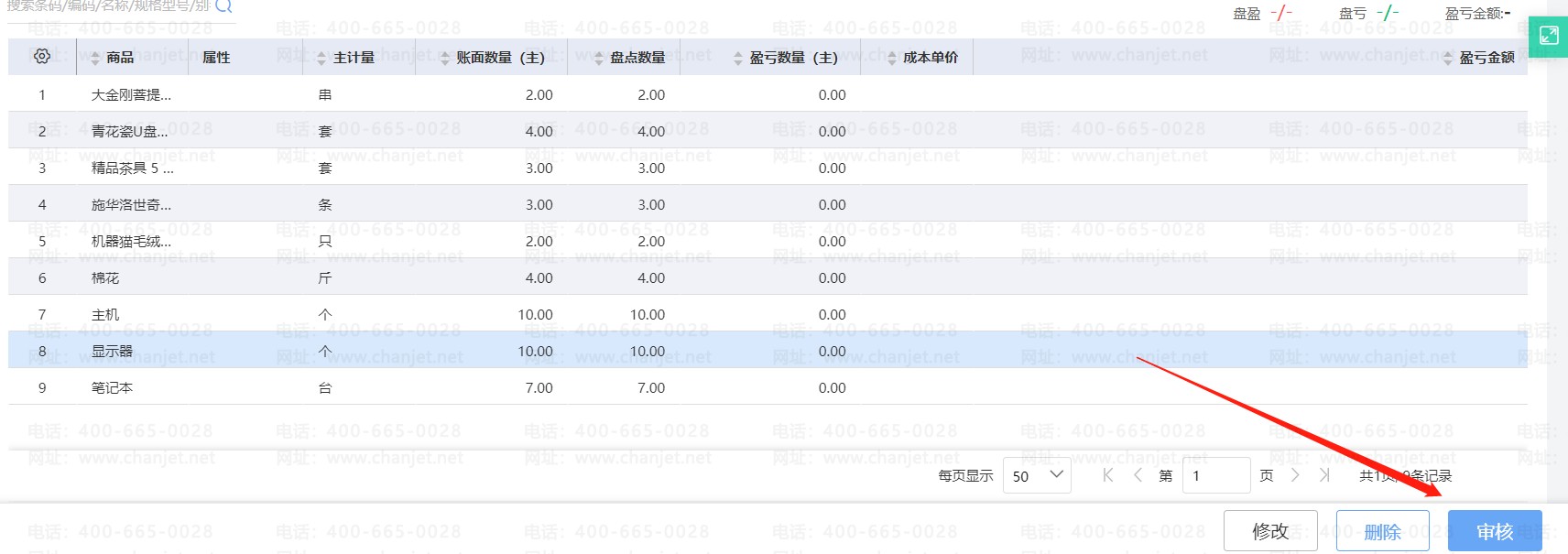Open column settings gear icon
This screenshot has width=1568, height=554.
[42, 57]
